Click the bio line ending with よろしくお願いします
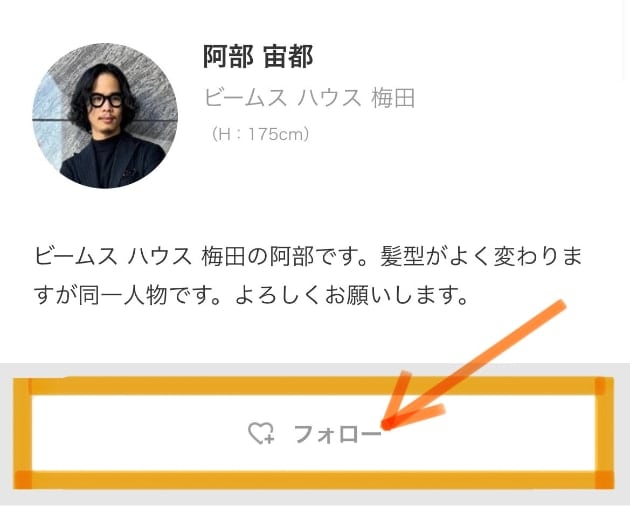The width and height of the screenshot is (630, 506). [x=251, y=295]
